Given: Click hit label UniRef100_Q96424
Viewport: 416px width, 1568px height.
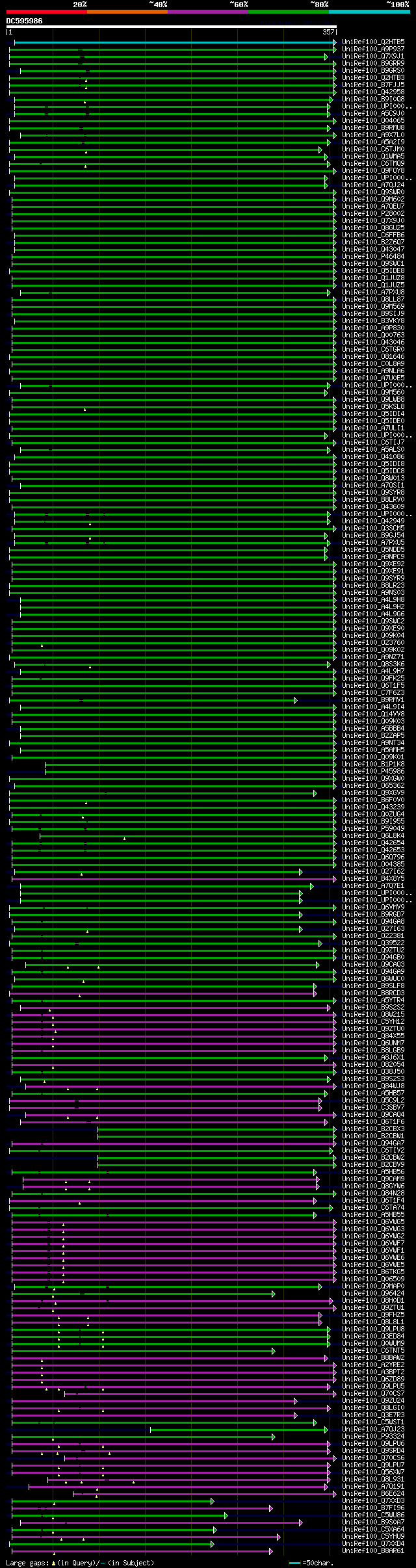Looking at the screenshot, I should click(373, 1294).
